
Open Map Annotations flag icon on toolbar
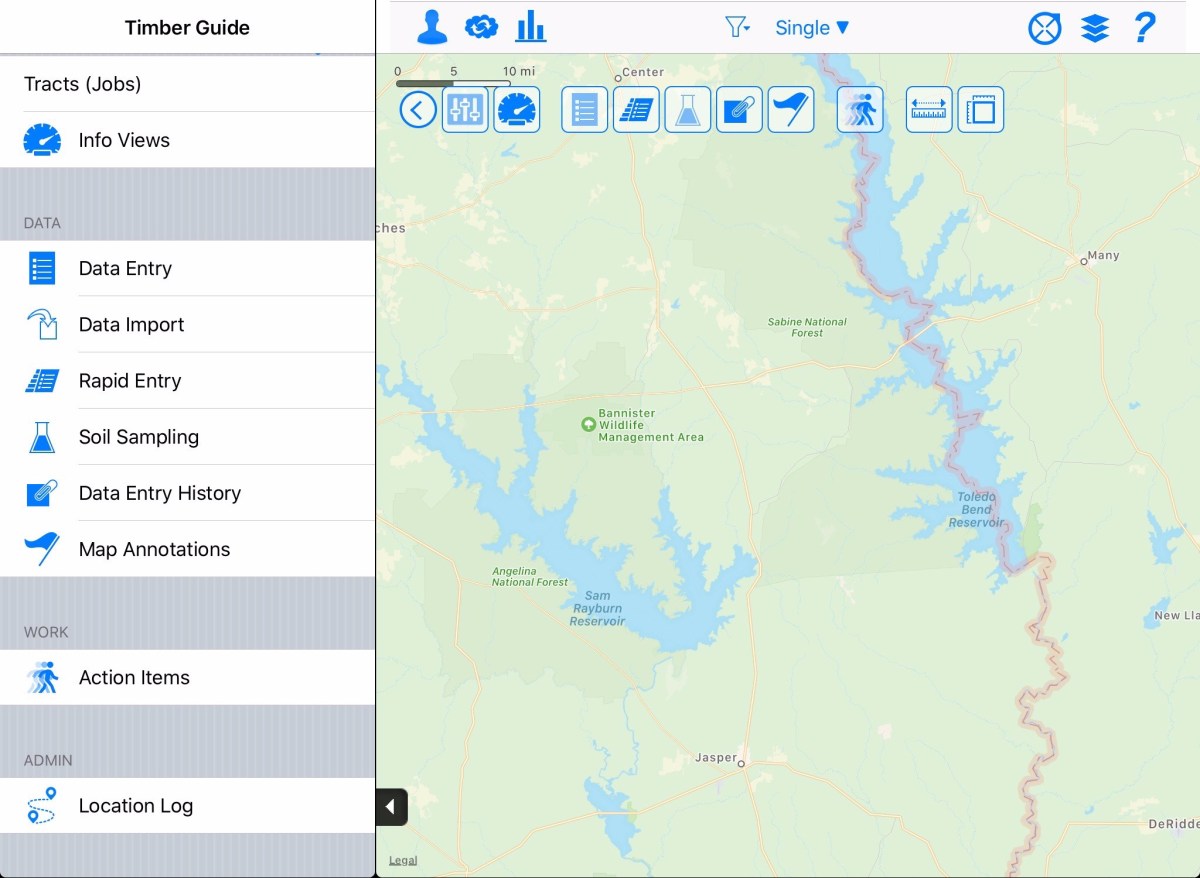click(x=791, y=109)
